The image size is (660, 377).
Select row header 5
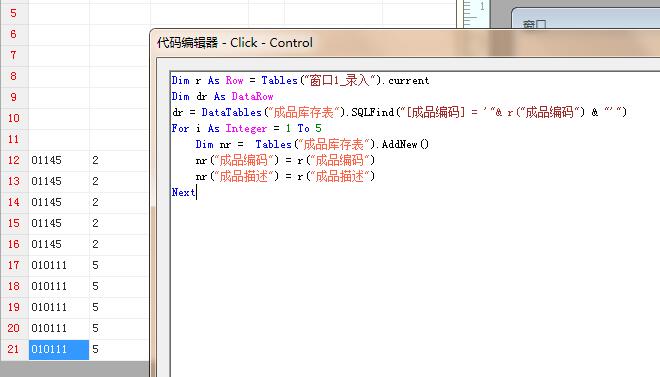pyautogui.click(x=14, y=13)
